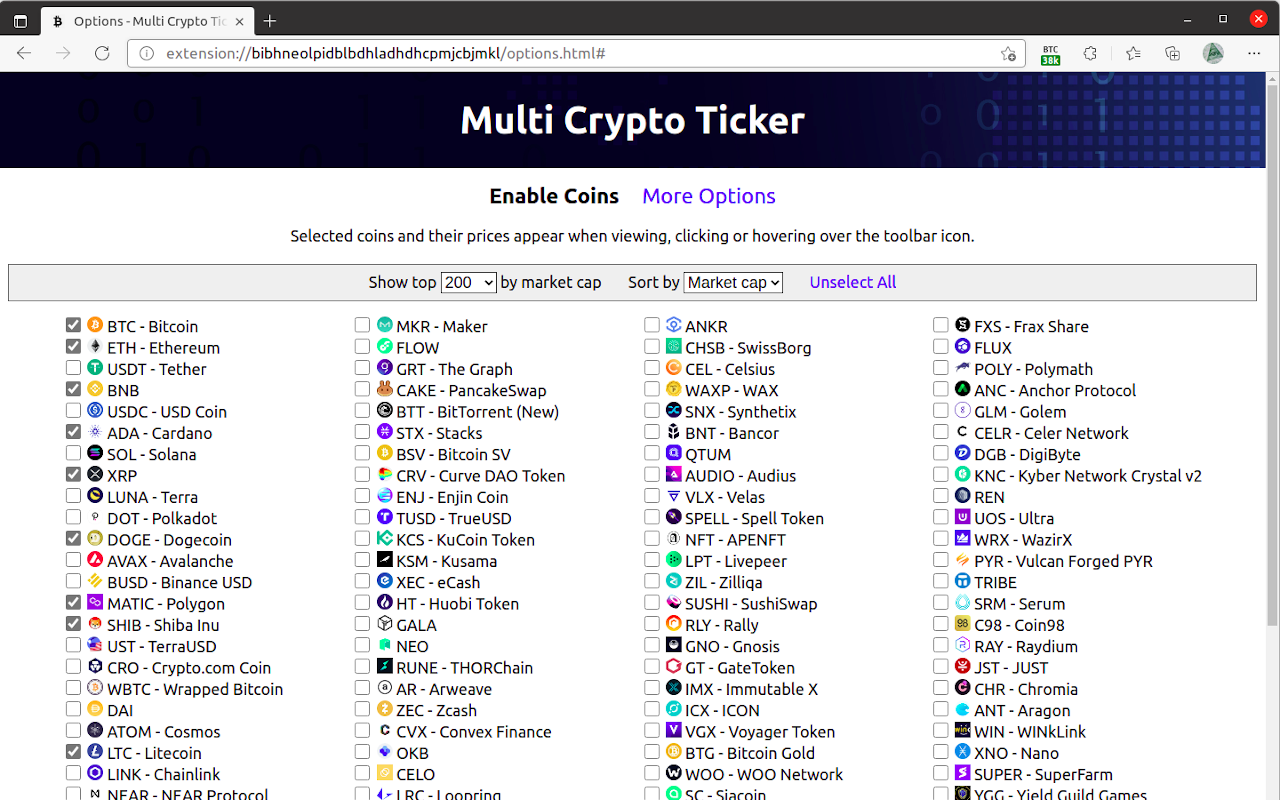Enable the SOL - Solana checkbox
1280x800 pixels.
click(x=73, y=454)
